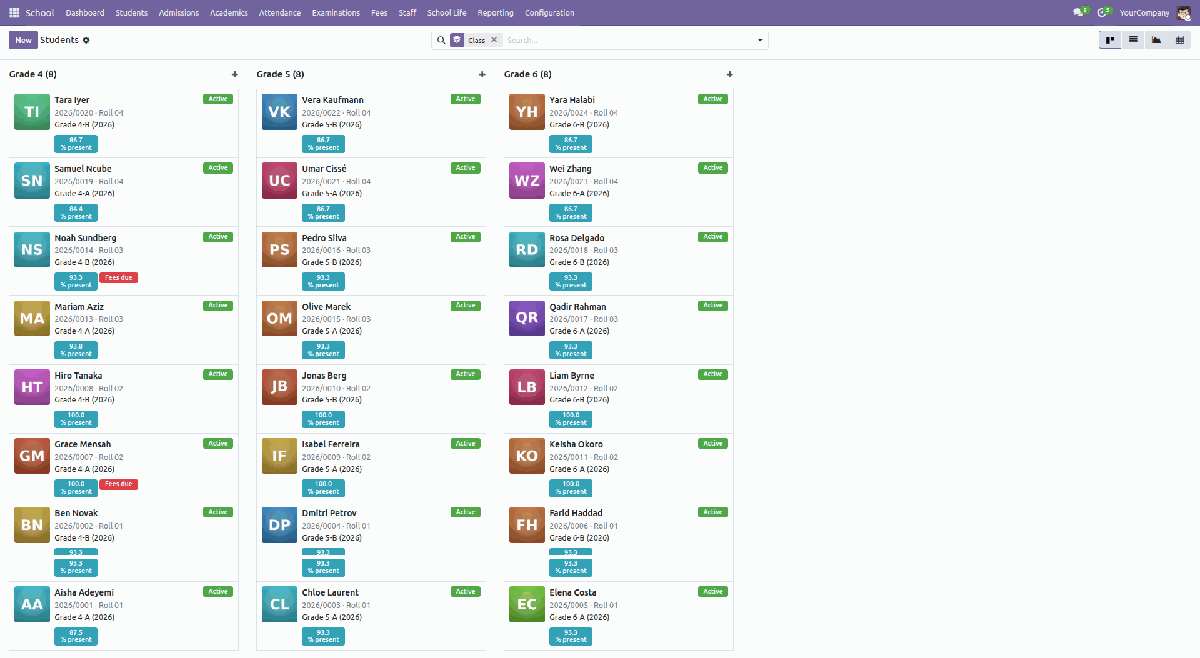The width and height of the screenshot is (1200, 658).
Task: Expand the search options dropdown
Action: [x=760, y=40]
